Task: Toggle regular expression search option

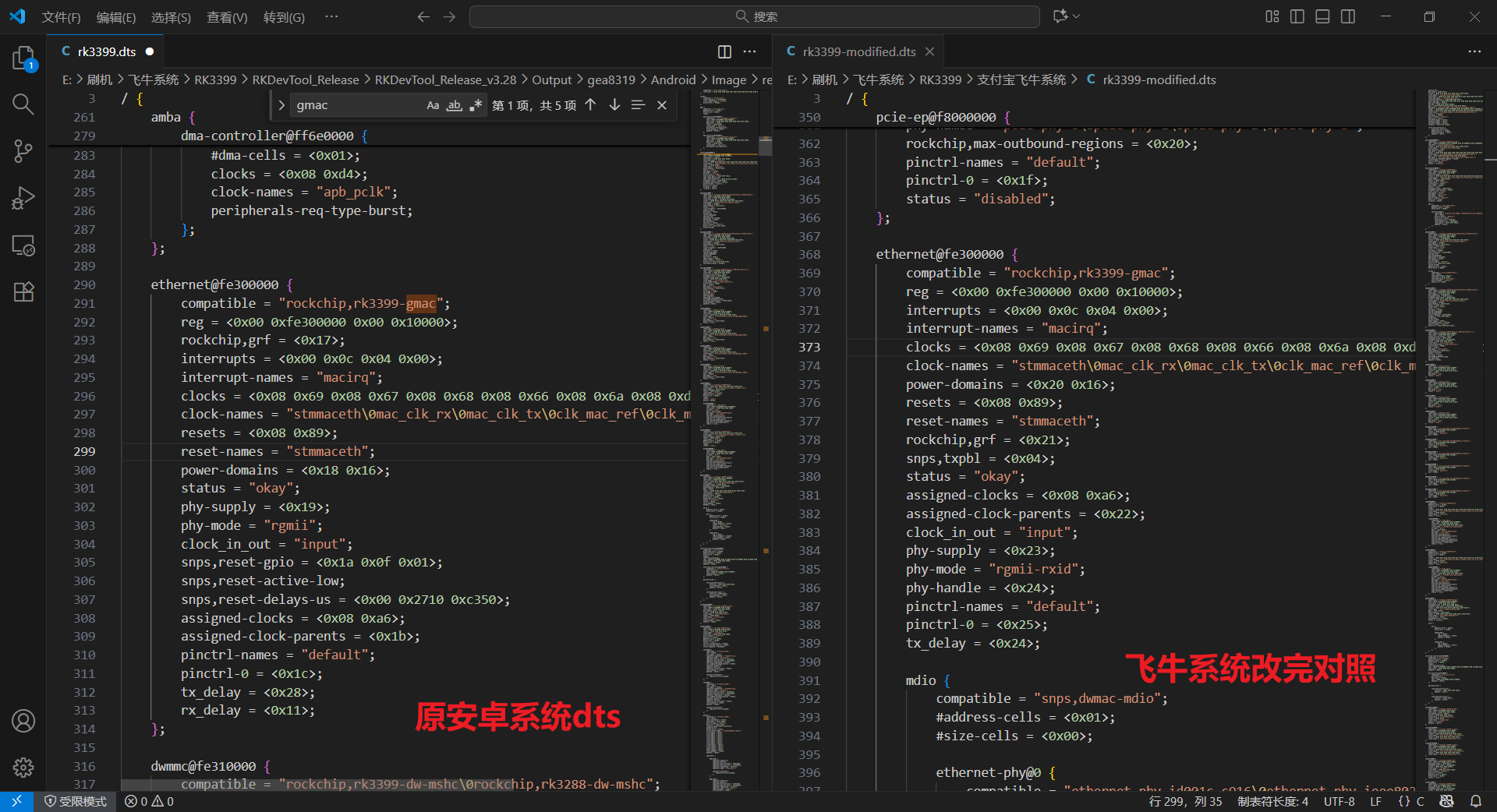Action: [475, 105]
